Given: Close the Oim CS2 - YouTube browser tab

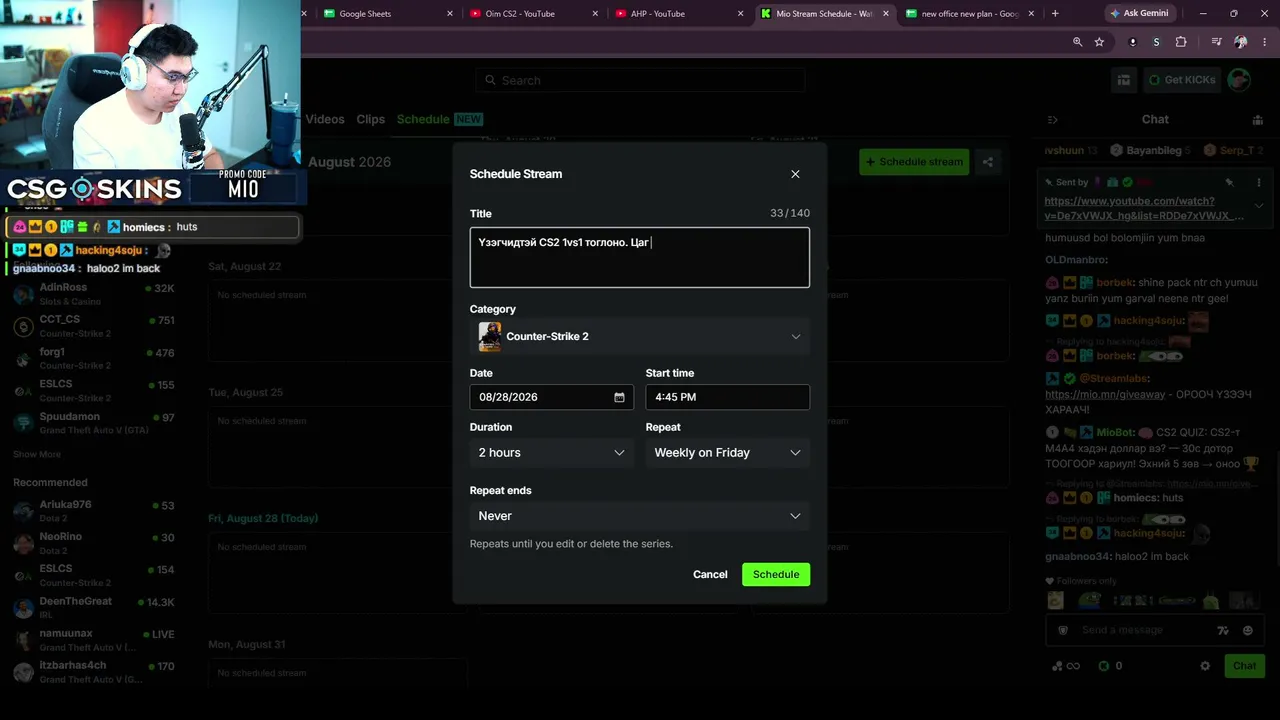Looking at the screenshot, I should [596, 14].
